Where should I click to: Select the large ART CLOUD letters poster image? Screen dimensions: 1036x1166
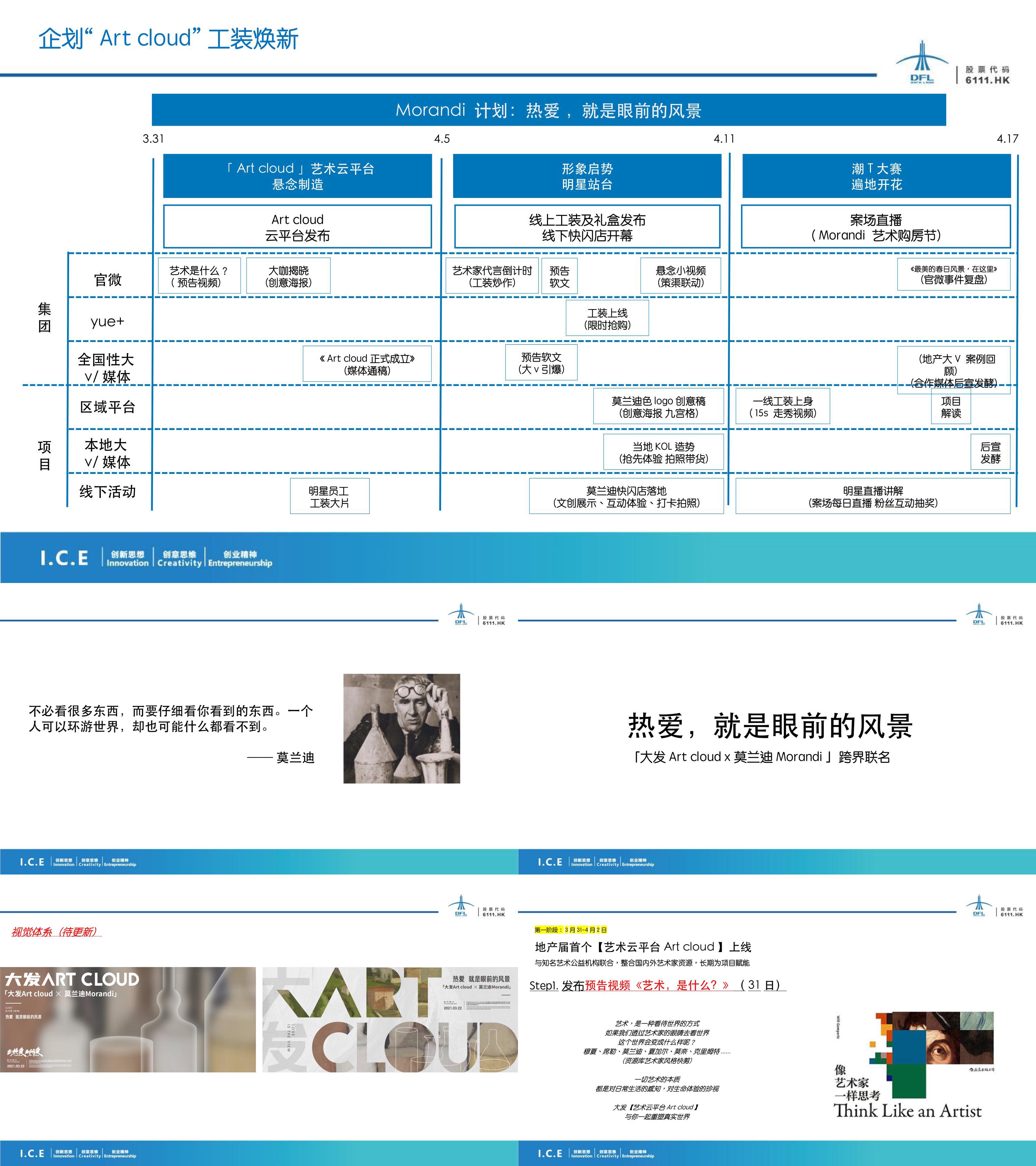[390, 1020]
